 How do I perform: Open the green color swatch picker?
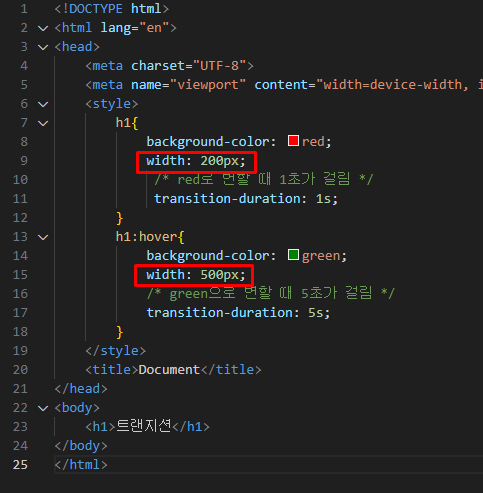293,255
